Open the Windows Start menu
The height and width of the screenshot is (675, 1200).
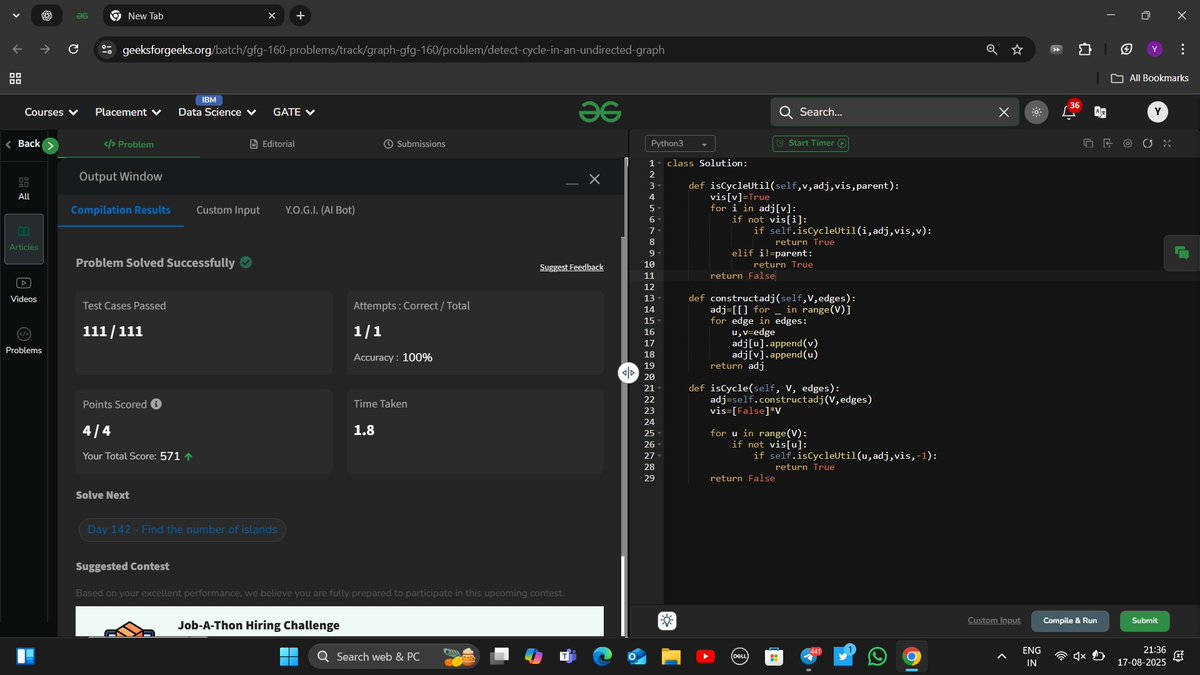point(289,656)
